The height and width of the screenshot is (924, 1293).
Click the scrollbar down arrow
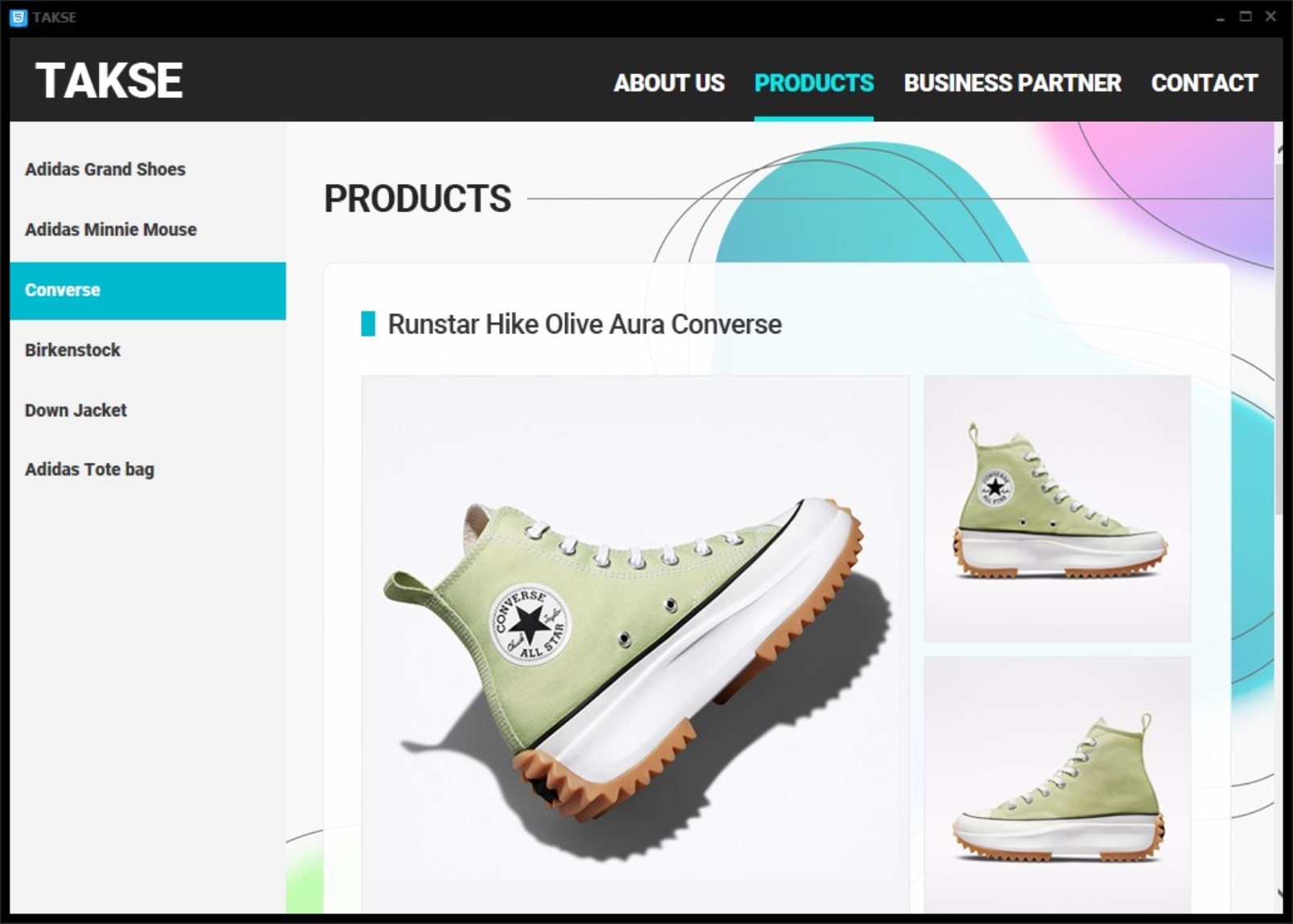[1279, 893]
